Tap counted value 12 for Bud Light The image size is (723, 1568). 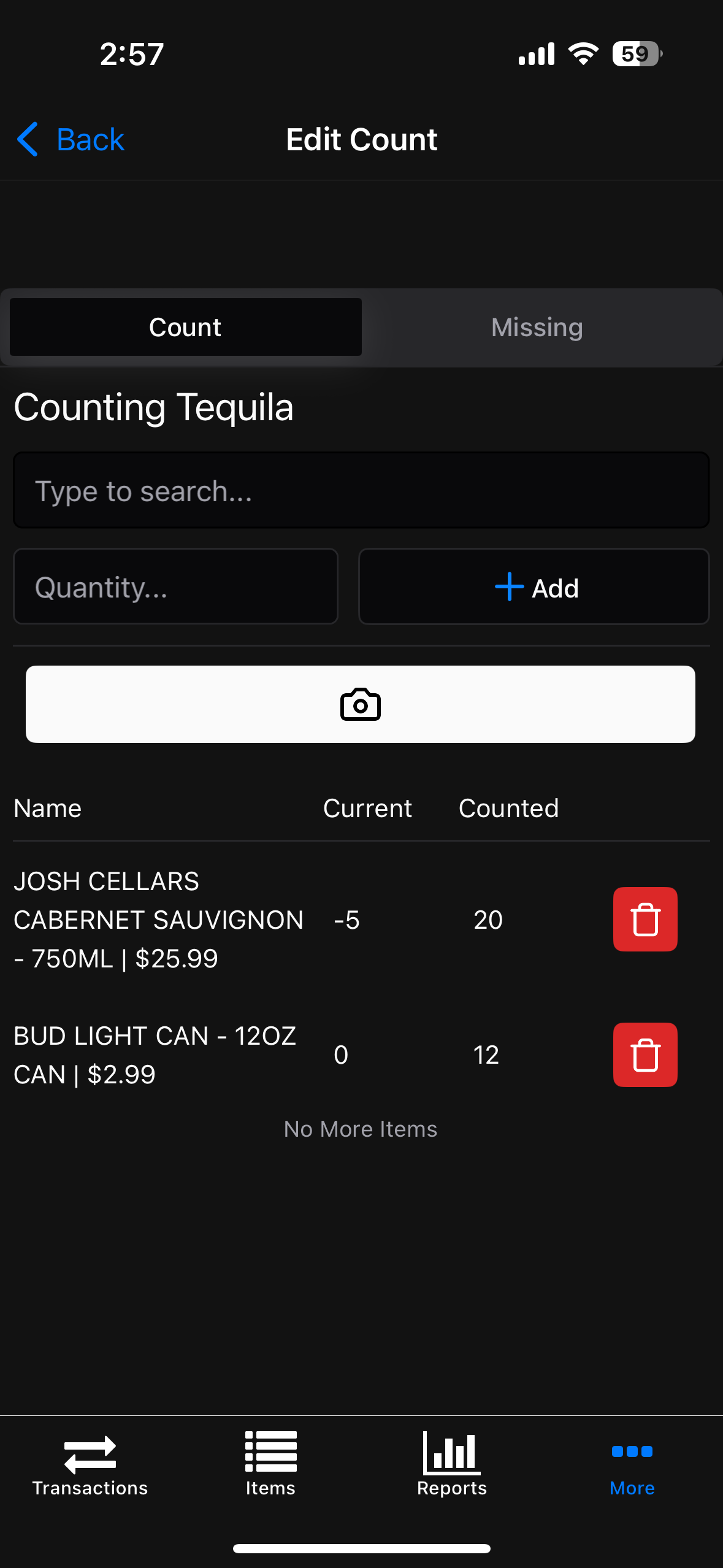point(486,1055)
